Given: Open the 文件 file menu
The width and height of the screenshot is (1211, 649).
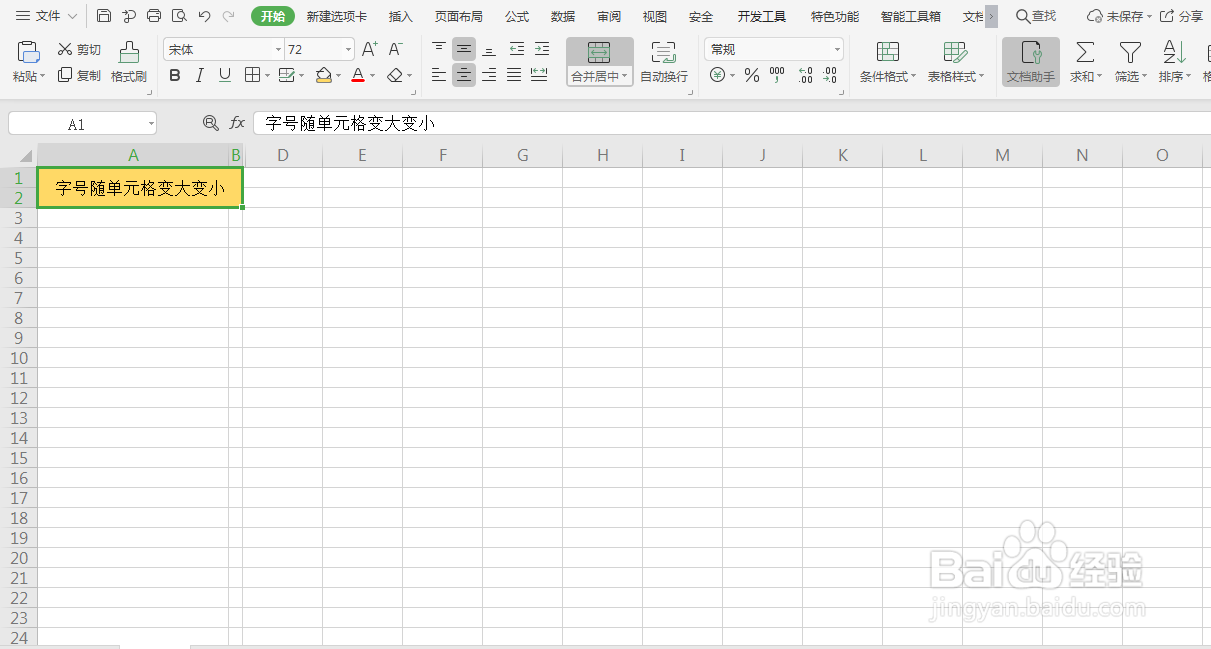Looking at the screenshot, I should (46, 16).
